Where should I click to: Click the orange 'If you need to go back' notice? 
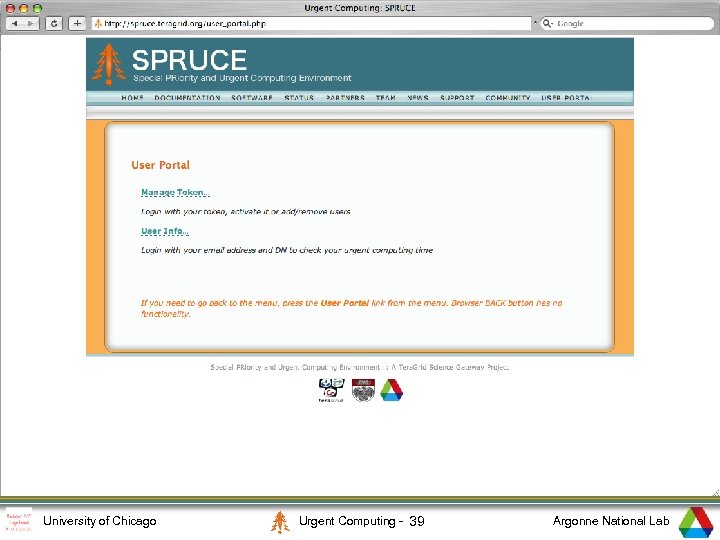(351, 309)
